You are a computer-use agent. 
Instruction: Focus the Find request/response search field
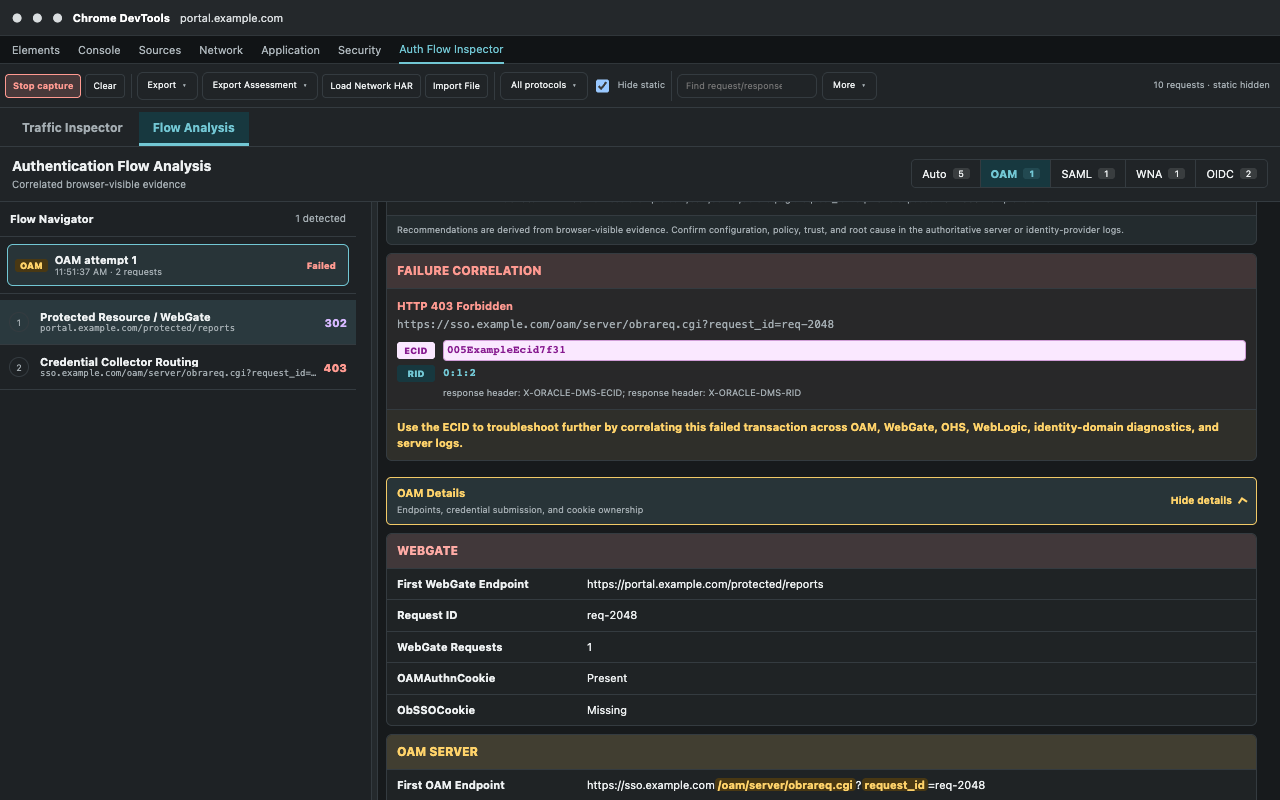[x=747, y=86]
